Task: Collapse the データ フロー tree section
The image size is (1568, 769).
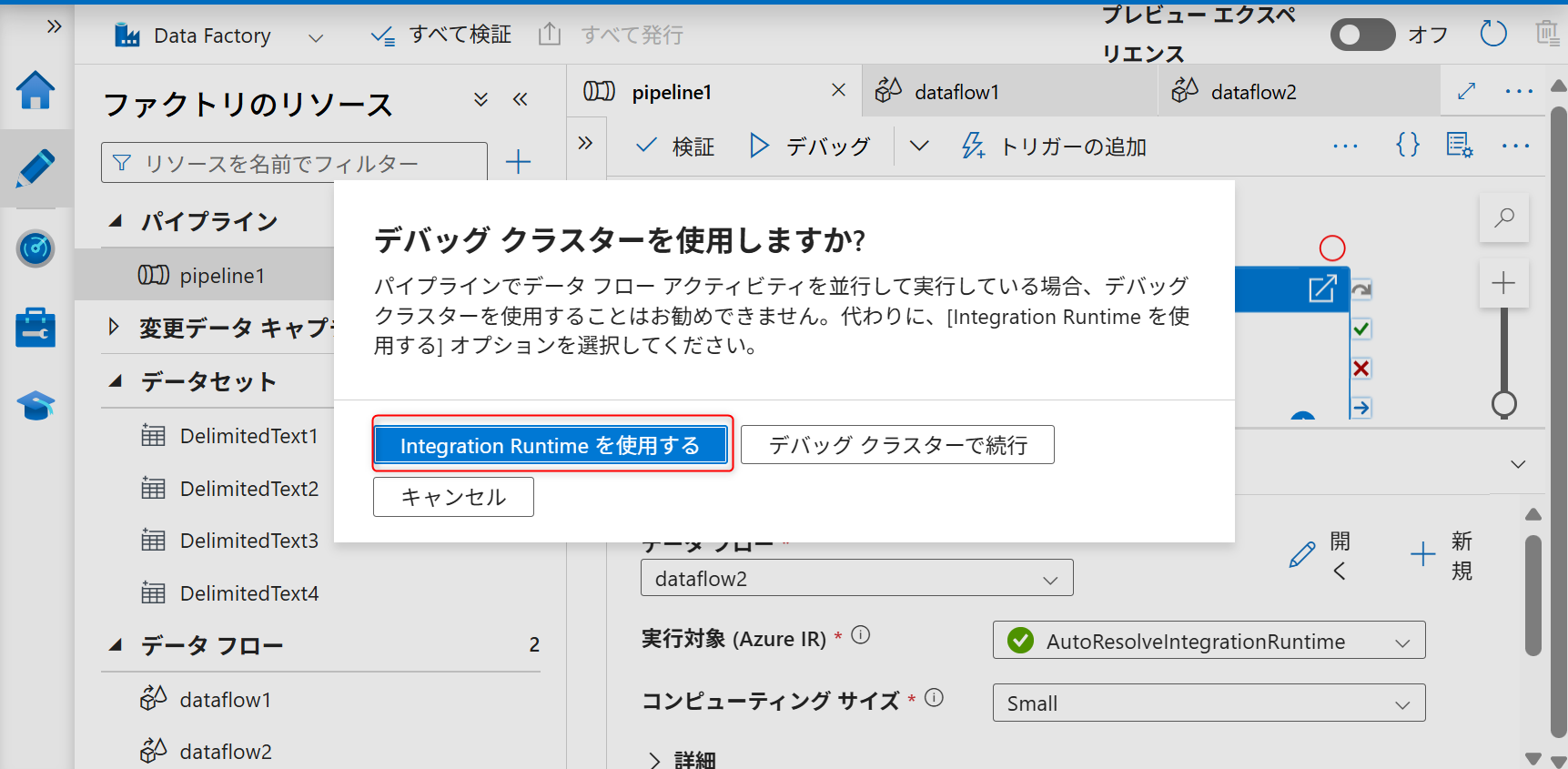Action: [x=116, y=645]
